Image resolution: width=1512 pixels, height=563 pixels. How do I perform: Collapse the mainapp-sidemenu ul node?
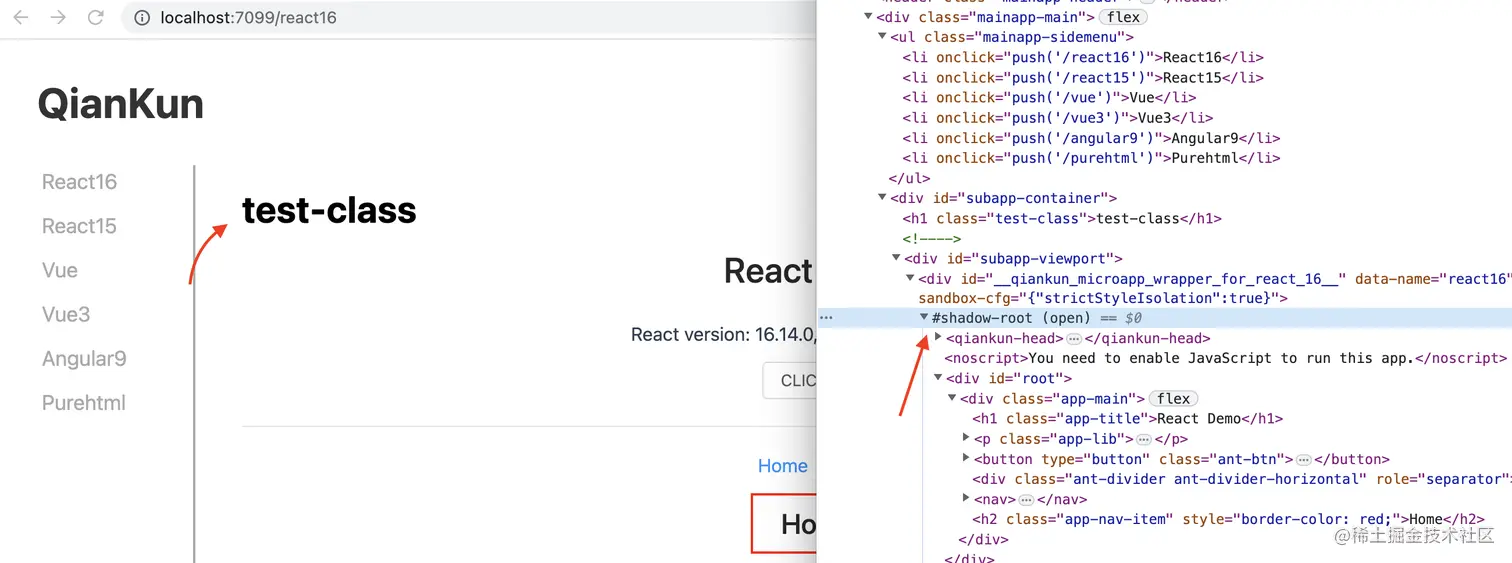click(882, 37)
